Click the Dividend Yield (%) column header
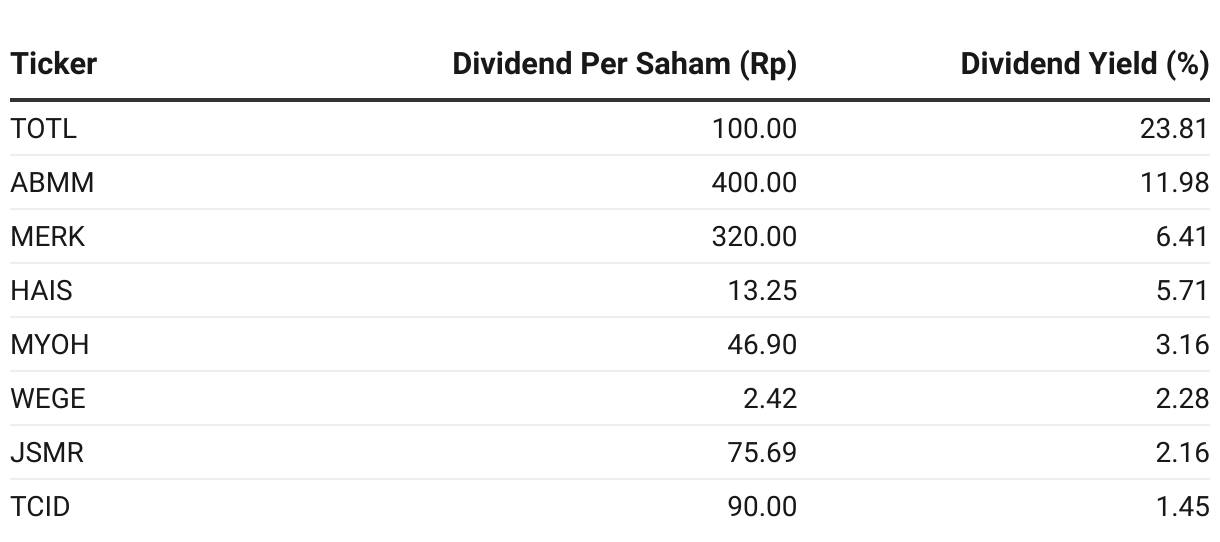 coord(1085,65)
